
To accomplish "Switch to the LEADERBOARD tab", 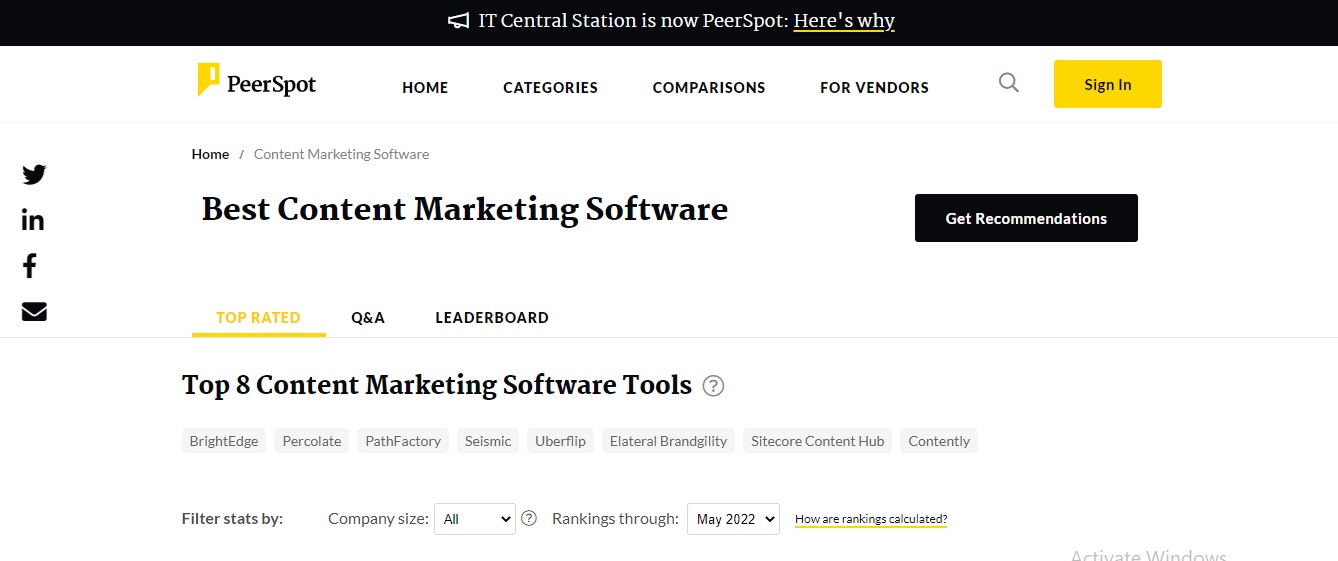I will 492,318.
